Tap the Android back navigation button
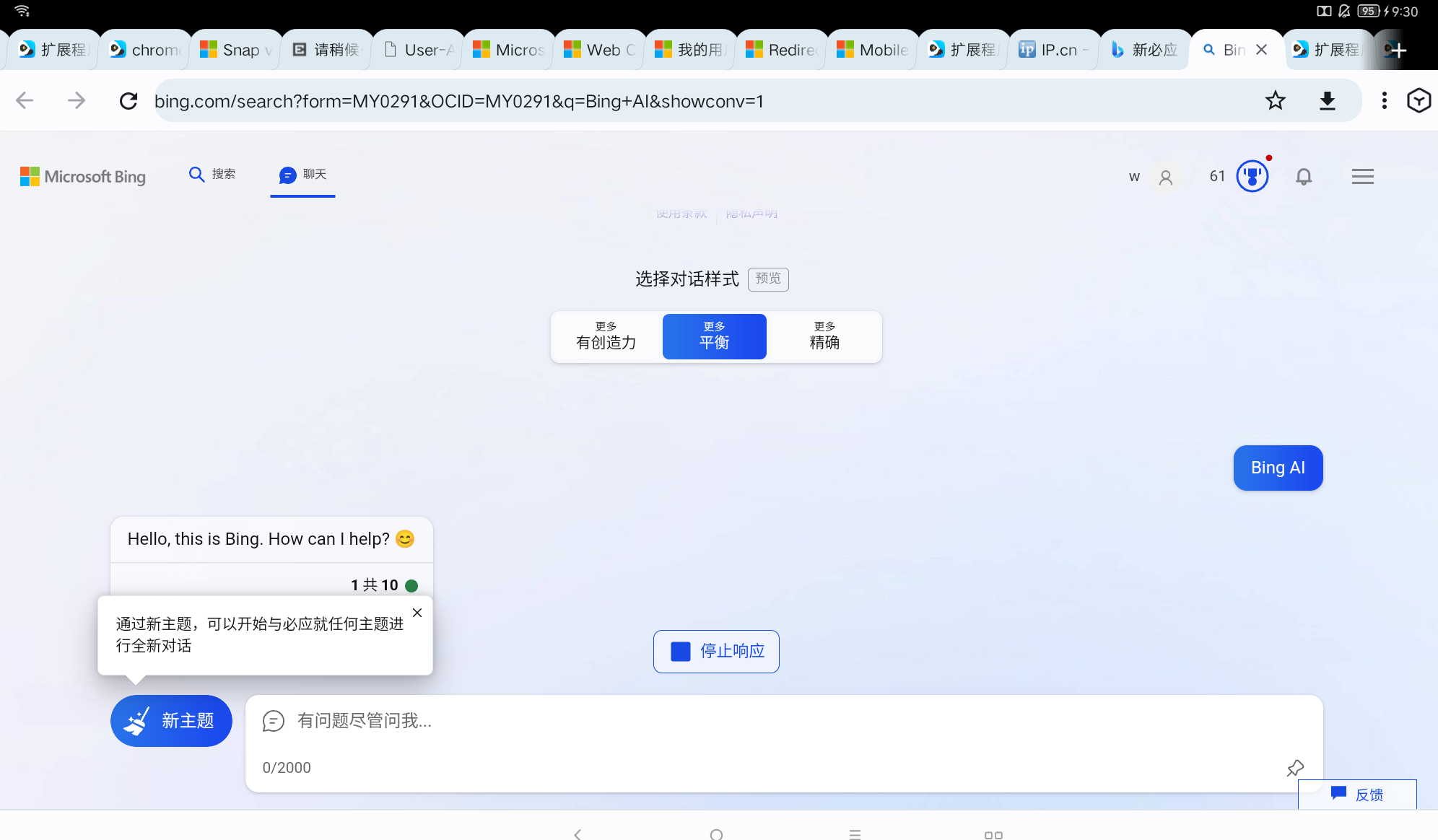The height and width of the screenshot is (840, 1438). (578, 834)
